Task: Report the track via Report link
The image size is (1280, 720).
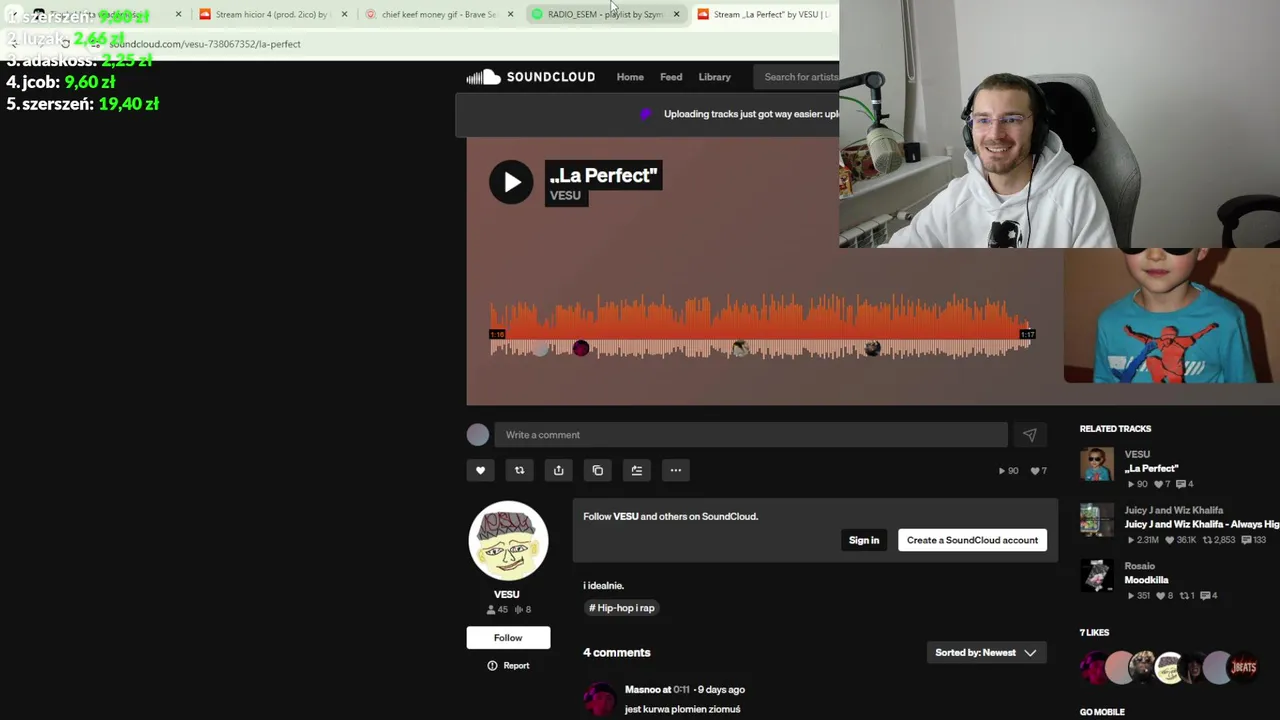Action: 508,666
